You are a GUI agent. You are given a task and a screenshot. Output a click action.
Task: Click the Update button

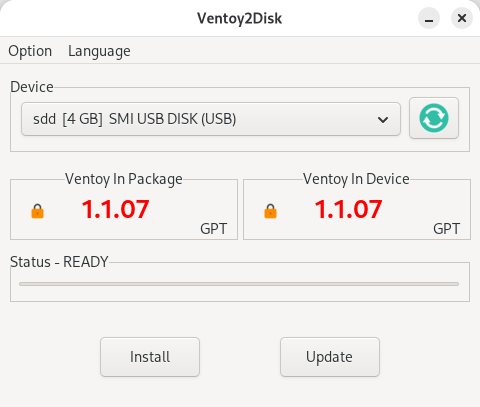330,357
